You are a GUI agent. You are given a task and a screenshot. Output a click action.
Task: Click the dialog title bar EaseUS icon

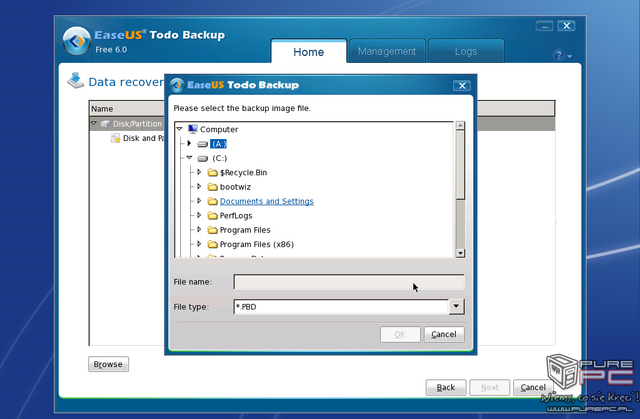click(177, 85)
